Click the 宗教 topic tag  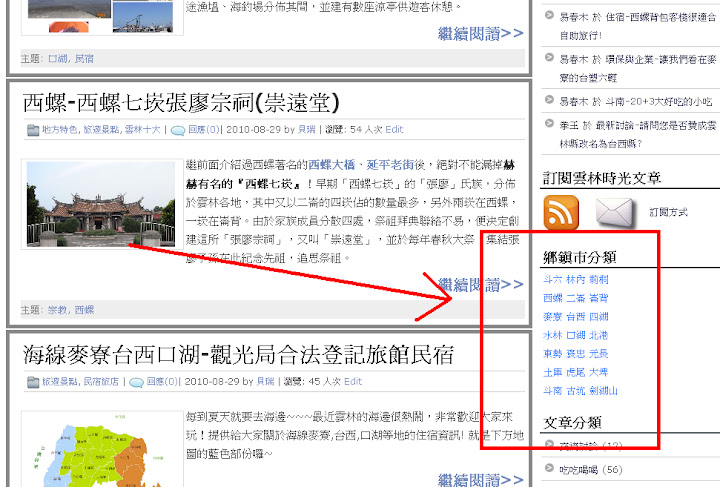(57, 310)
